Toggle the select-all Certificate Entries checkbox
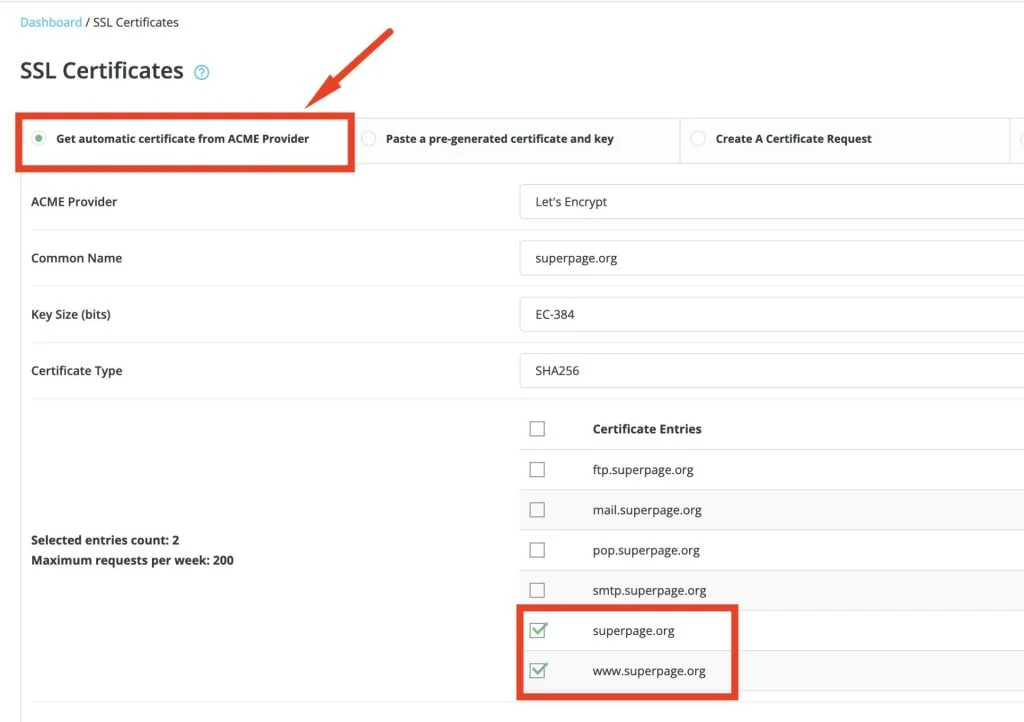The height and width of the screenshot is (722, 1024). coord(537,429)
